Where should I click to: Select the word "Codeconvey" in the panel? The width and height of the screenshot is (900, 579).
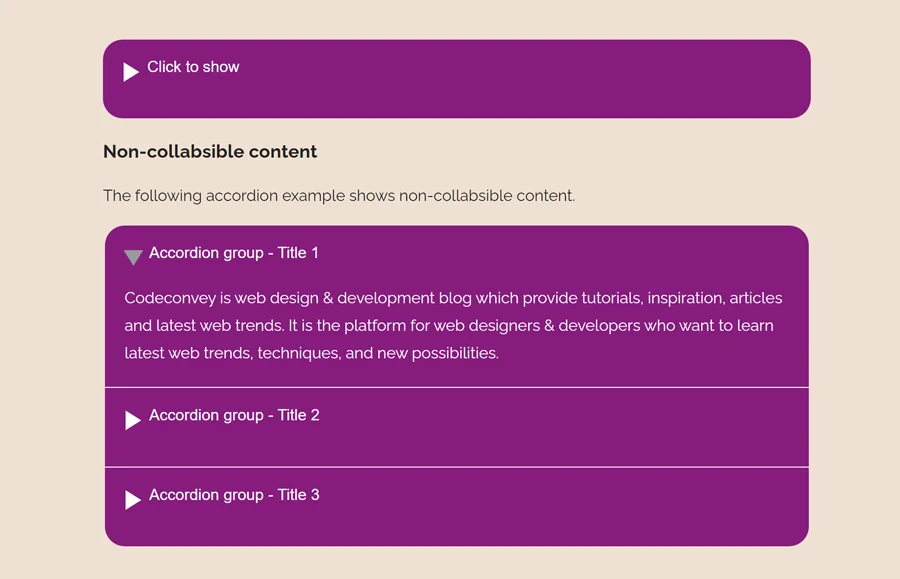[x=167, y=298]
